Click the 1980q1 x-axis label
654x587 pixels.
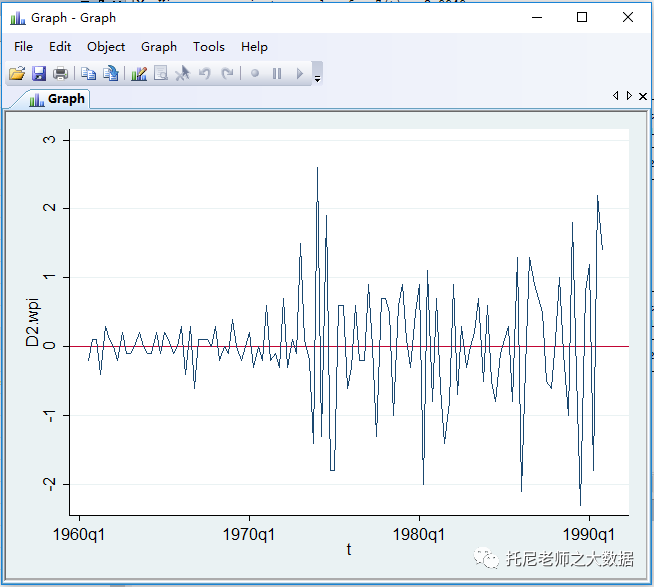(419, 534)
